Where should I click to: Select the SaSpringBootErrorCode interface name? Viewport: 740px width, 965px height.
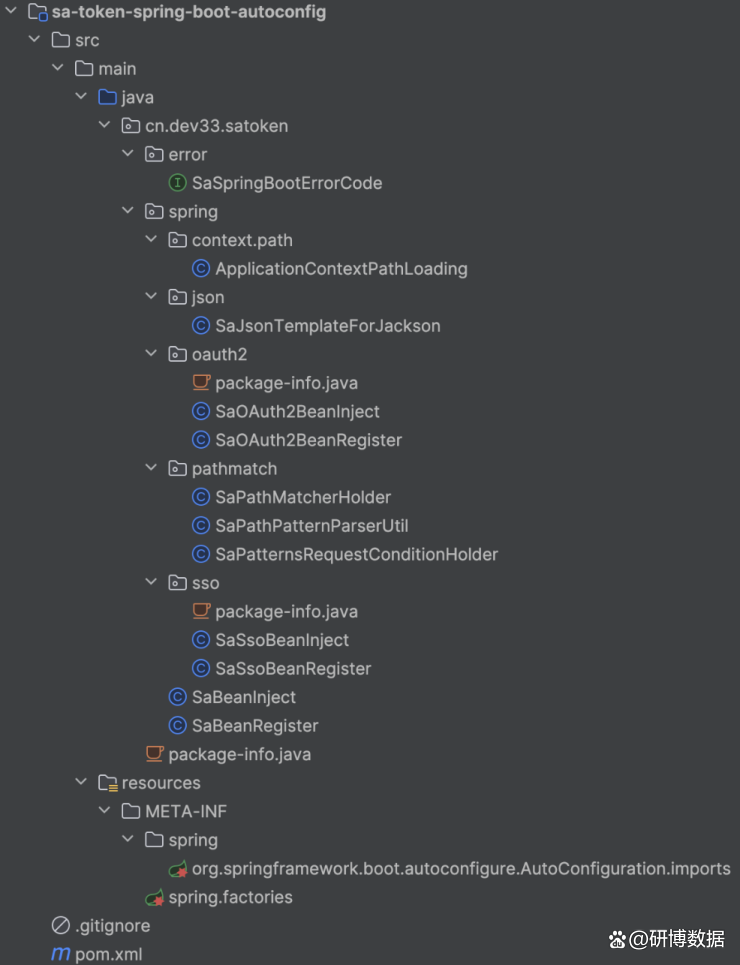tap(287, 183)
